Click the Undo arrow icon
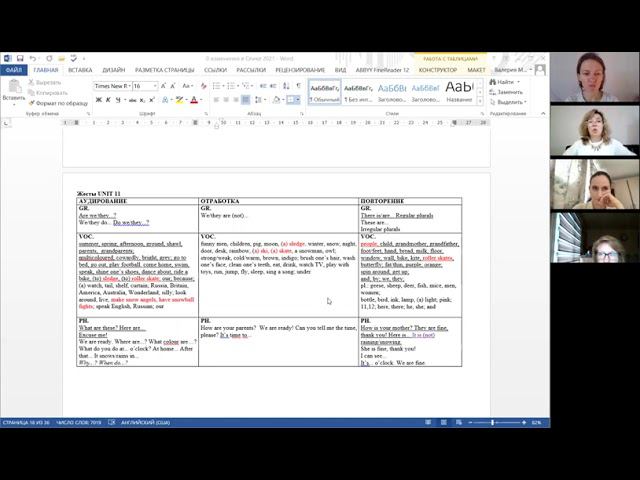 [32, 58]
